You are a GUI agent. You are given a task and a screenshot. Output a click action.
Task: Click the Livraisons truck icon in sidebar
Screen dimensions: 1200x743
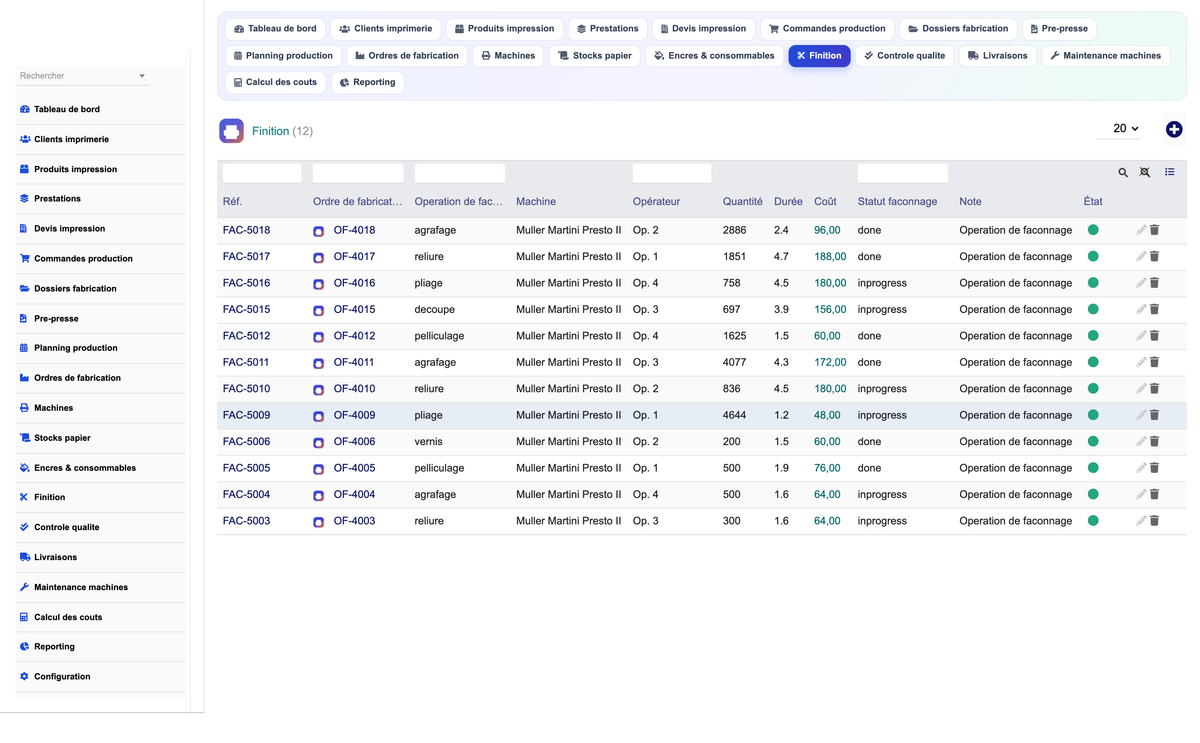click(x=24, y=557)
